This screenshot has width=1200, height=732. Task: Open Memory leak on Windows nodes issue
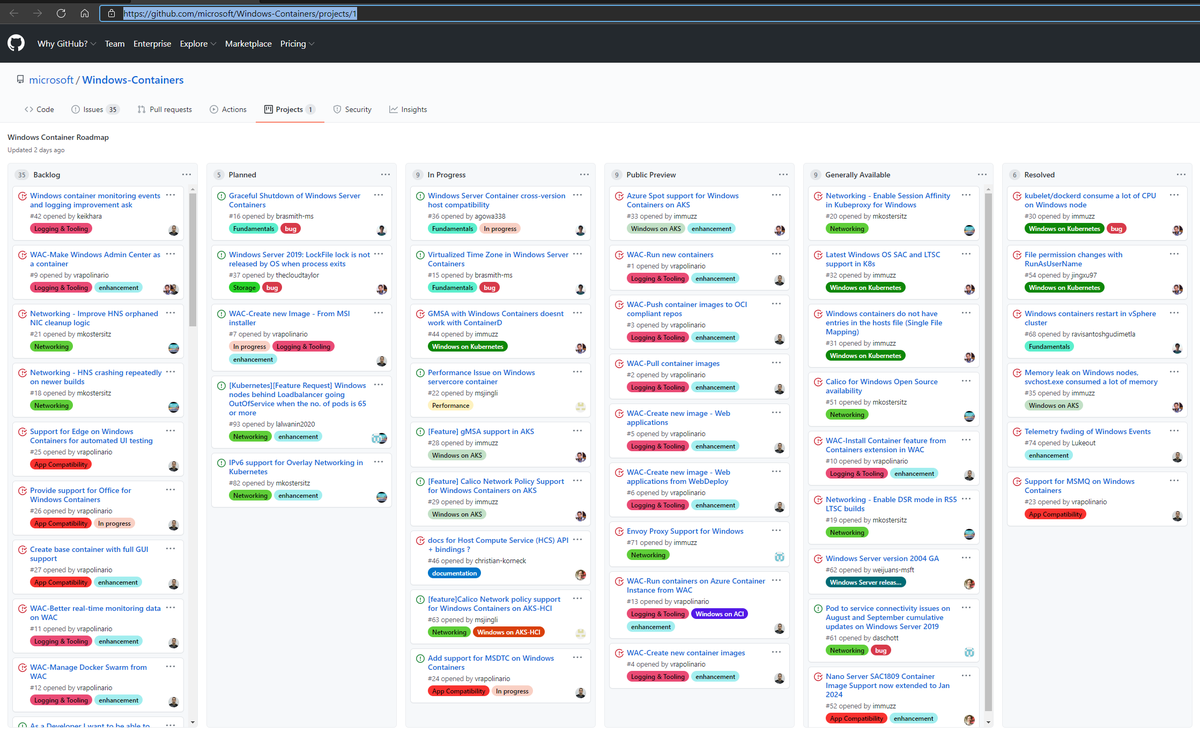tap(1091, 377)
